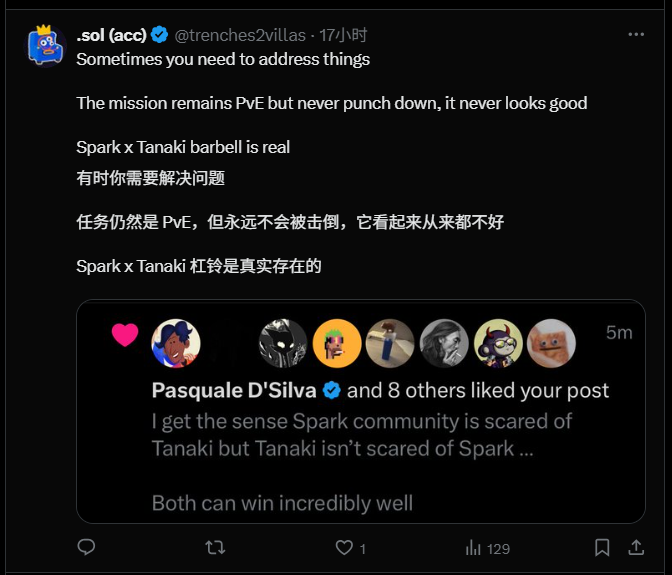Click the dark masked figure avatar
The width and height of the screenshot is (672, 575).
pos(283,343)
